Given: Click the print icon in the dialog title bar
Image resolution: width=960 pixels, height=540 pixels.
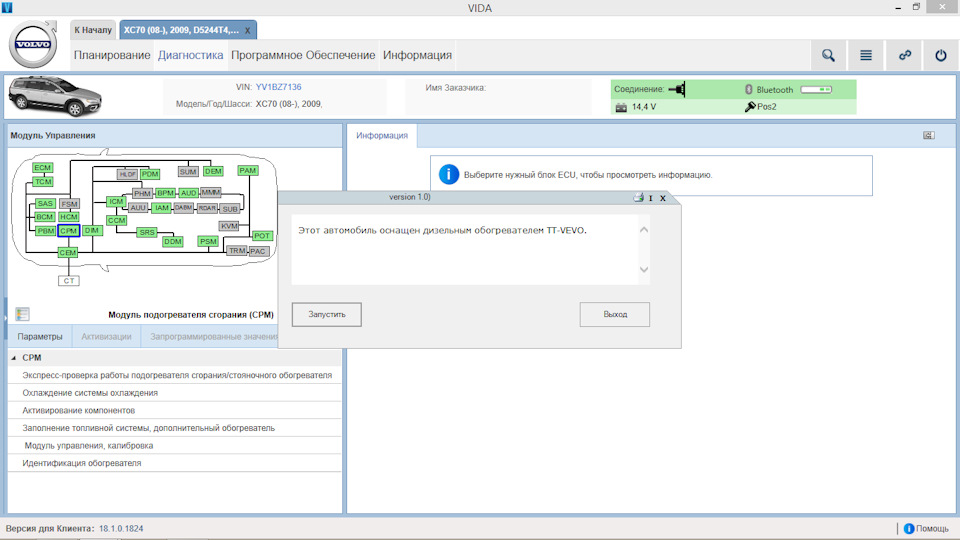Looking at the screenshot, I should (x=638, y=197).
